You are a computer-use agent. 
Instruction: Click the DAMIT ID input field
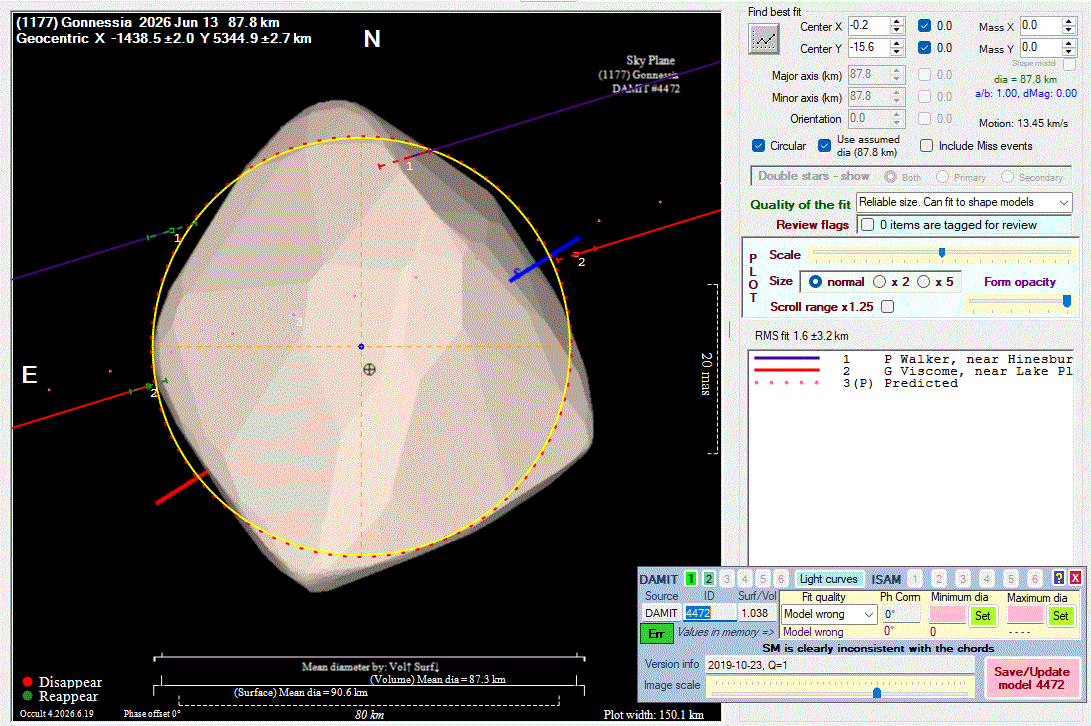tap(709, 613)
